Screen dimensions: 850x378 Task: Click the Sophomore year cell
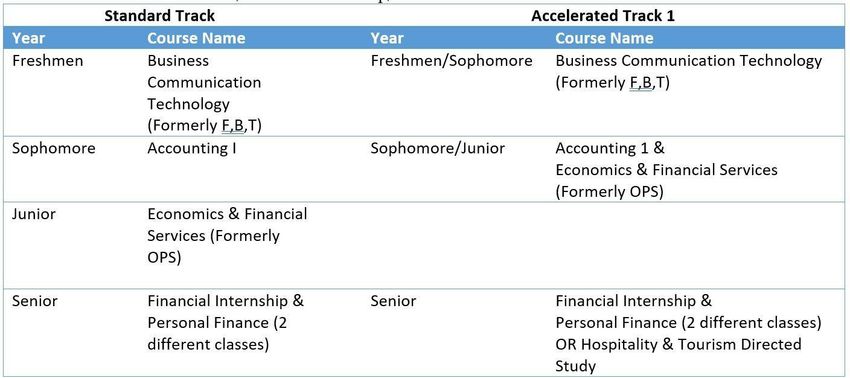click(54, 148)
